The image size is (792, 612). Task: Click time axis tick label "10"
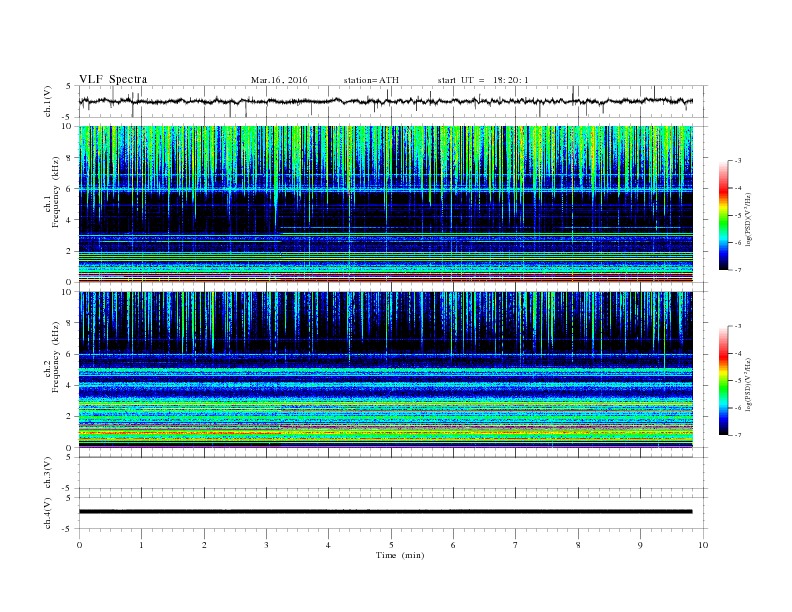coord(703,545)
